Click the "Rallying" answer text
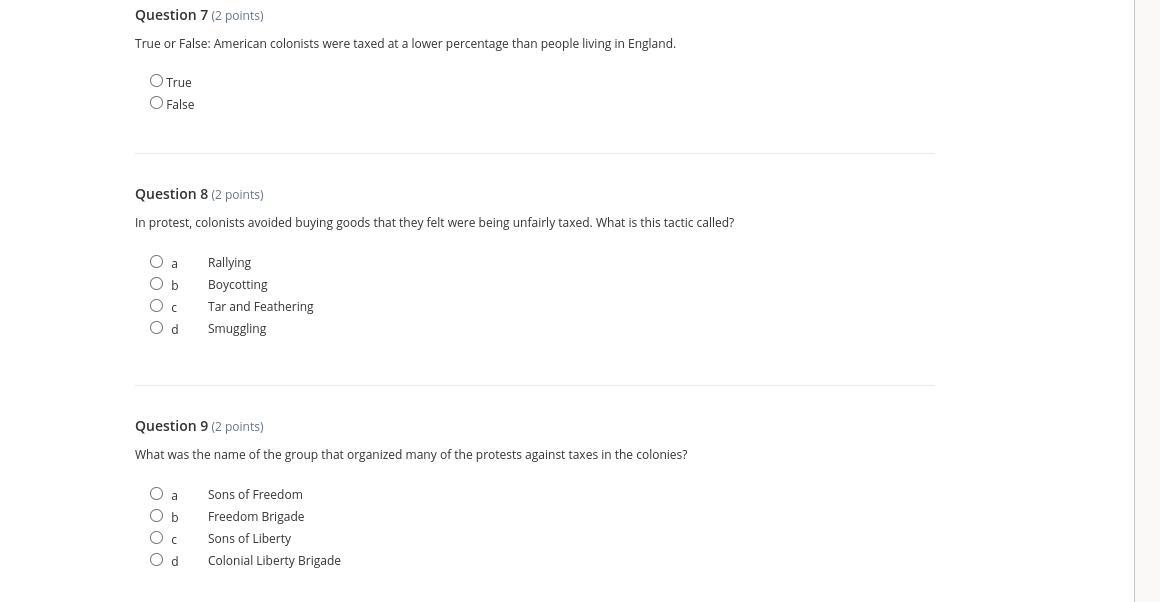The height and width of the screenshot is (602, 1160). 229,263
